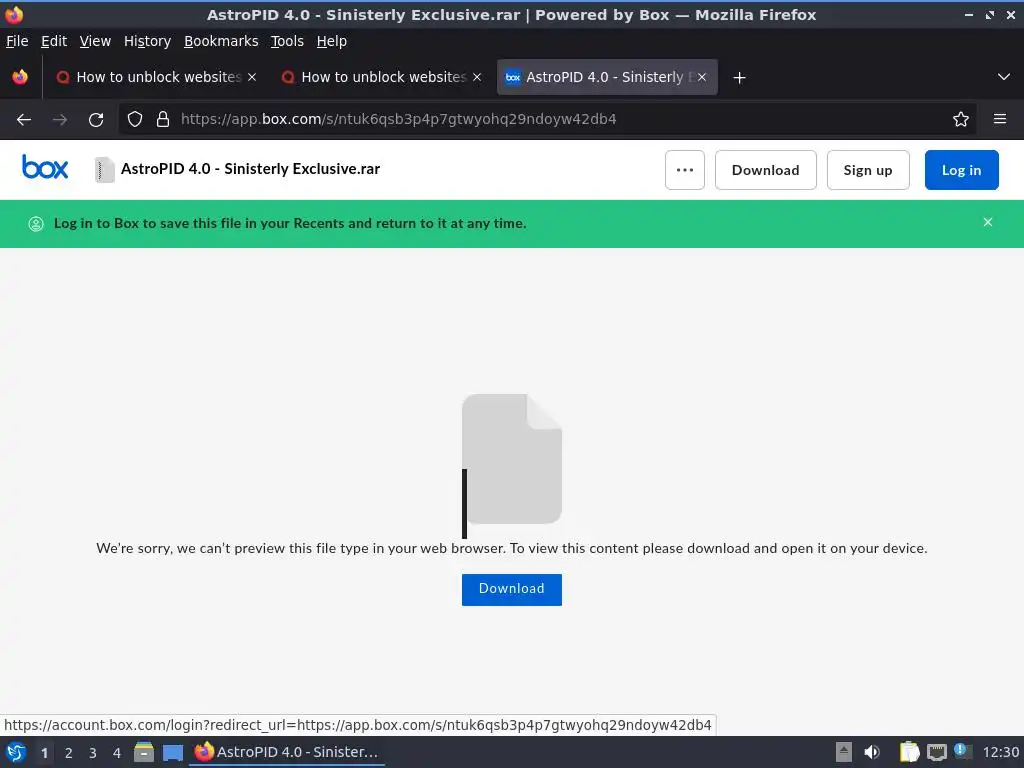Click the Box logo
Screen dimensions: 1024x768
coord(44,168)
